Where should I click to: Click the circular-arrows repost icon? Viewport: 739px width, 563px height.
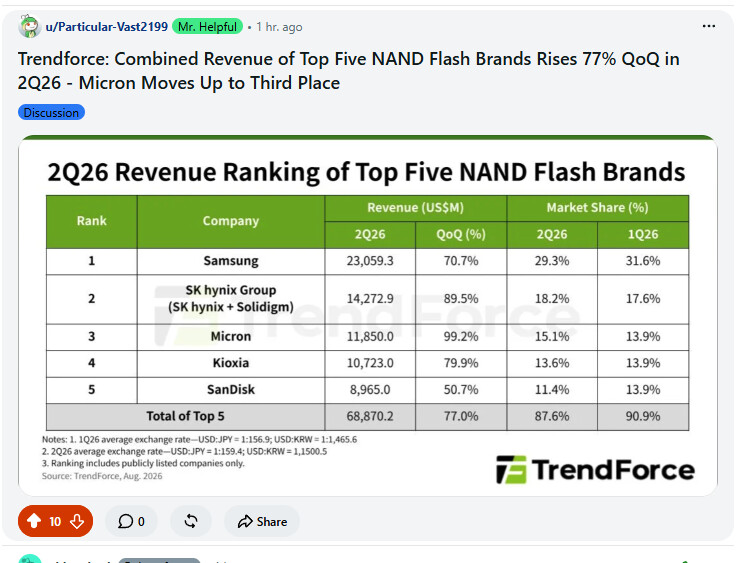(x=191, y=521)
